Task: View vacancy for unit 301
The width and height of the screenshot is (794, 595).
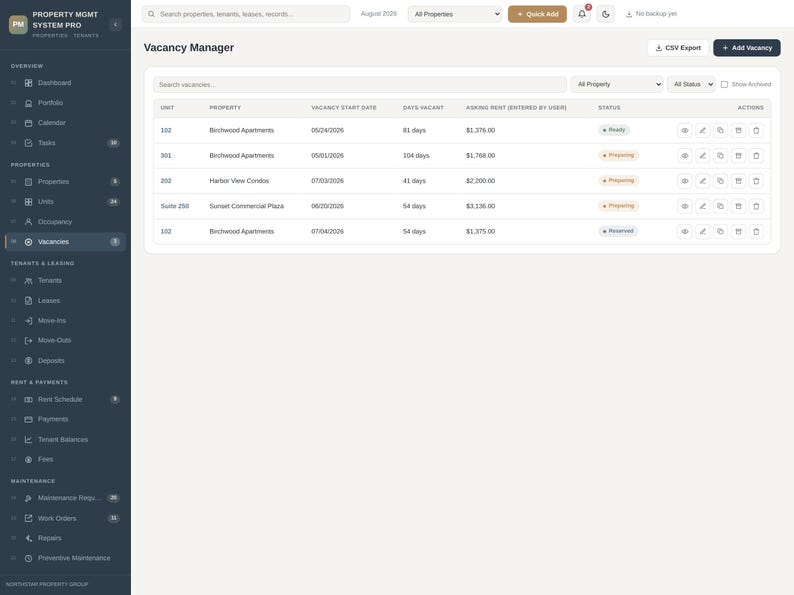Action: pos(685,155)
